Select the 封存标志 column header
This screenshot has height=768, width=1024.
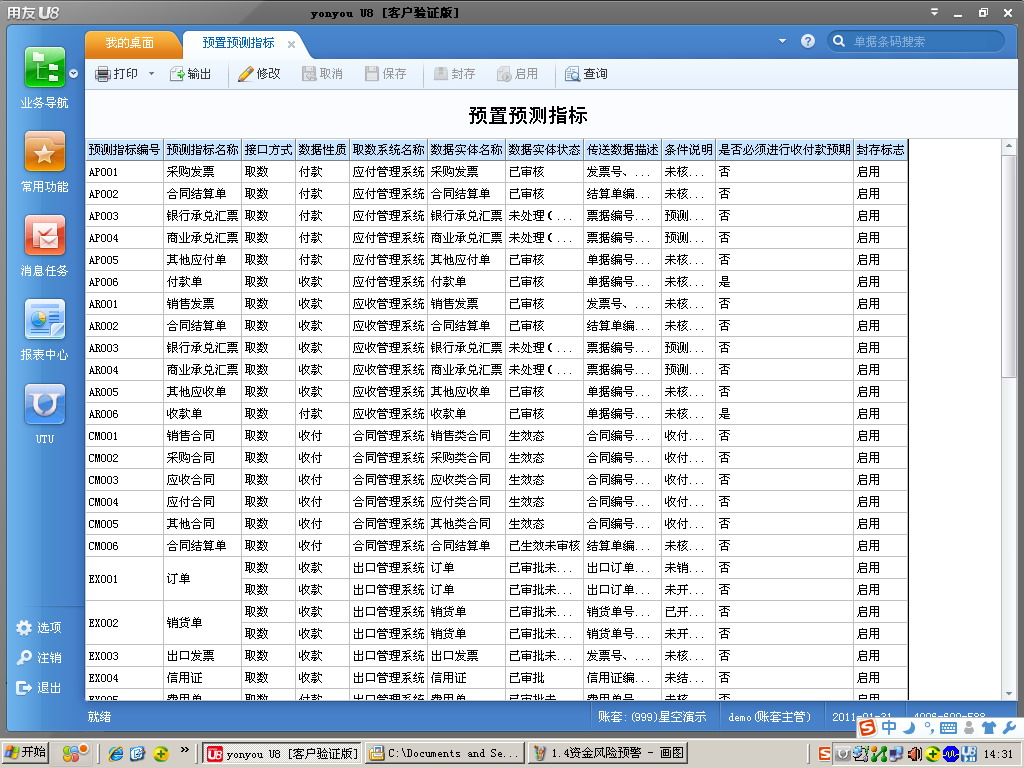point(880,150)
